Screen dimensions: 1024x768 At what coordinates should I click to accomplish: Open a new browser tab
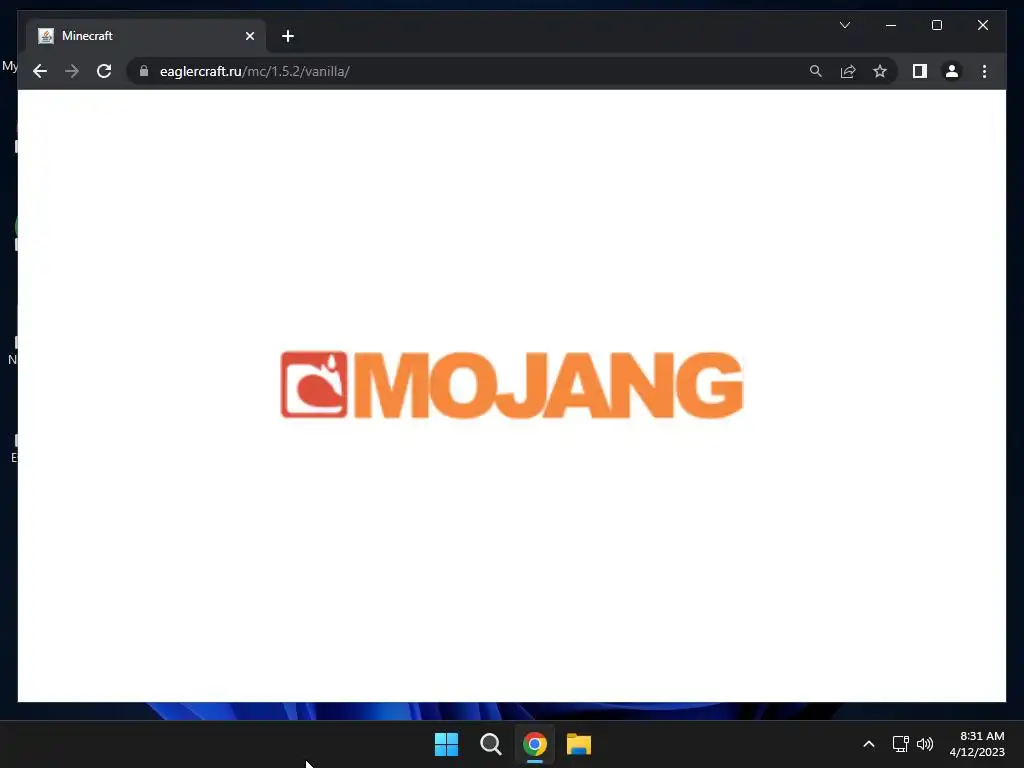click(x=288, y=36)
